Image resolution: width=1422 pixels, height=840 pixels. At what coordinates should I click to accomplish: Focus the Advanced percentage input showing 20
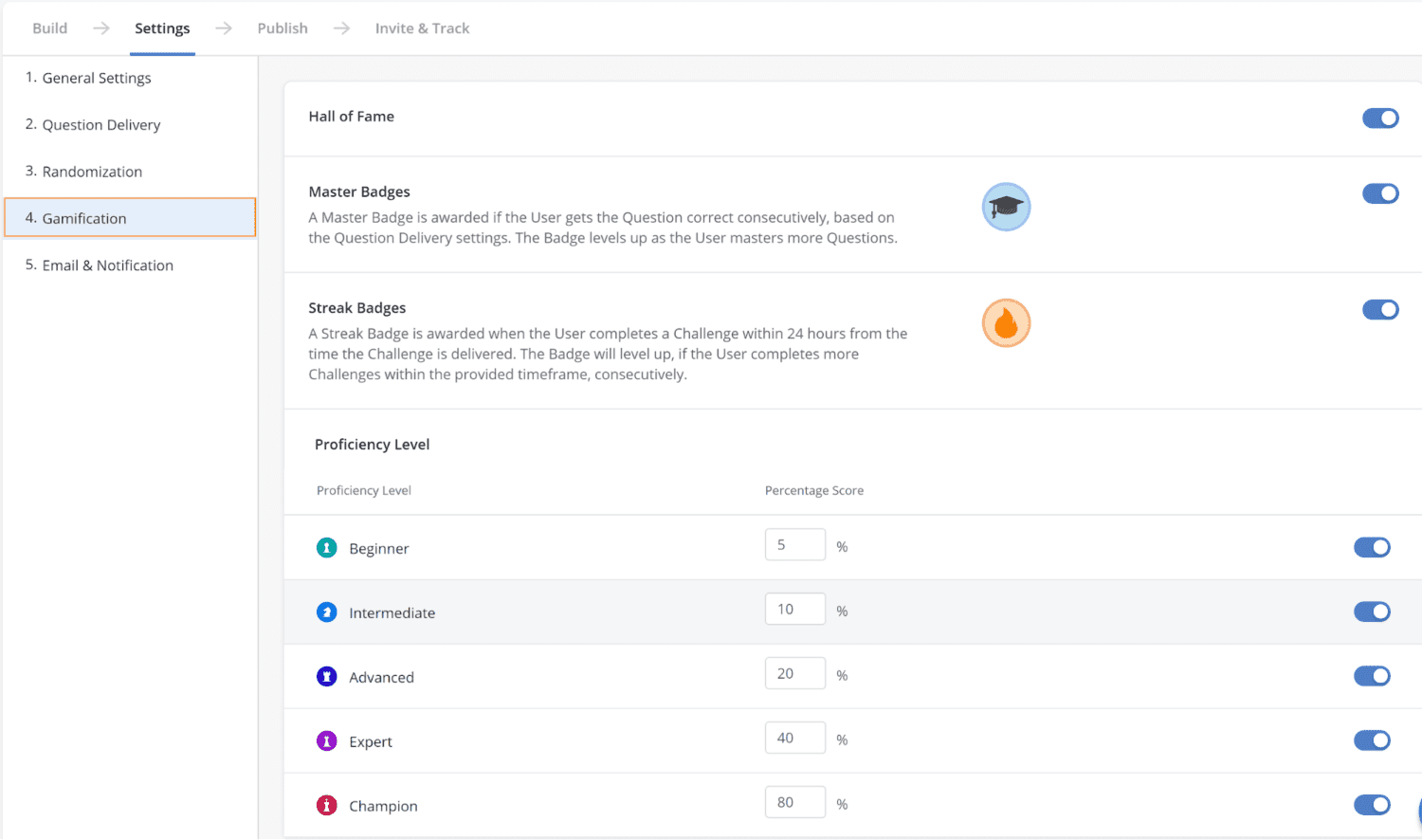[794, 674]
